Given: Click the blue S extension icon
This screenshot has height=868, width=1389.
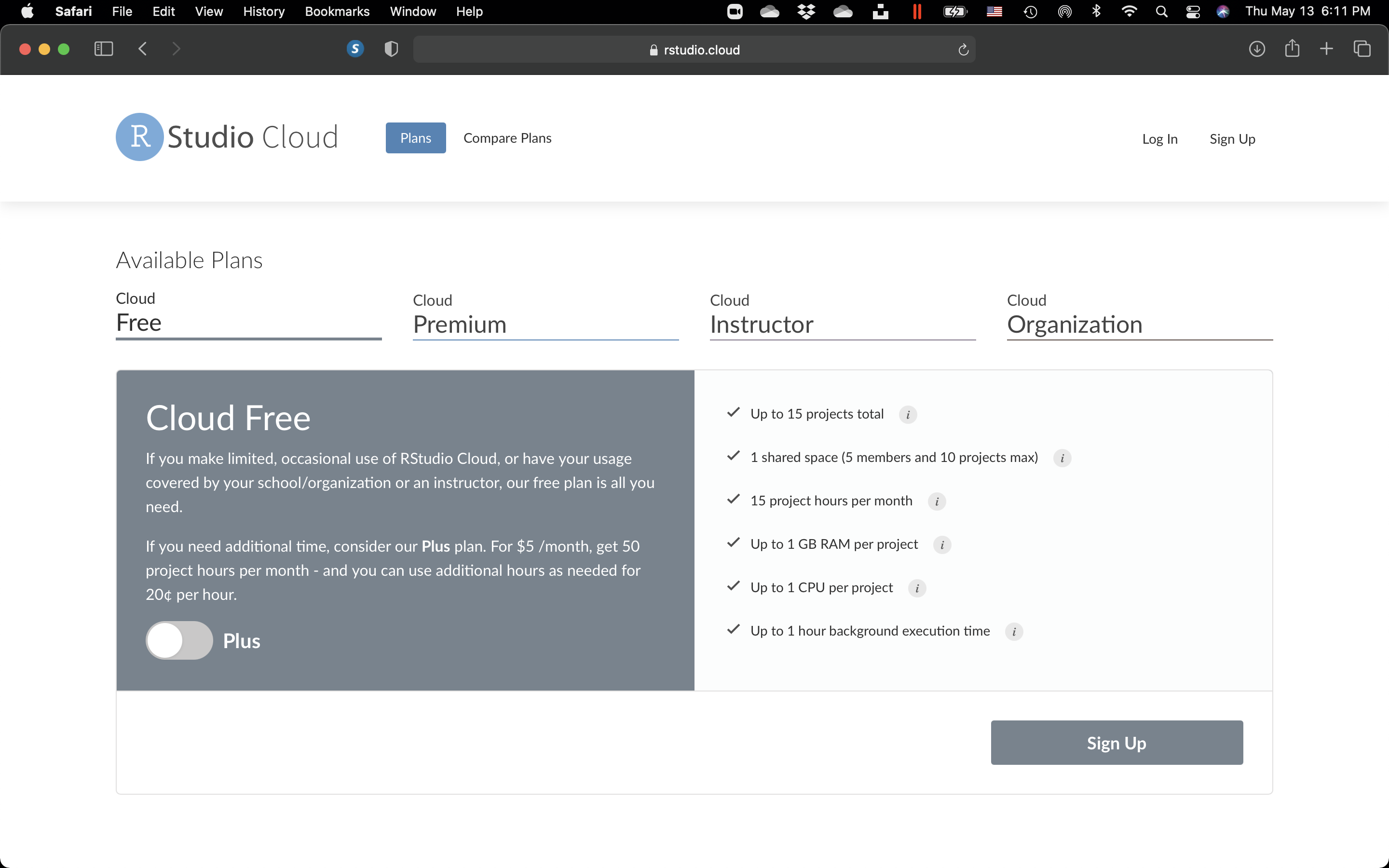Looking at the screenshot, I should [x=355, y=49].
